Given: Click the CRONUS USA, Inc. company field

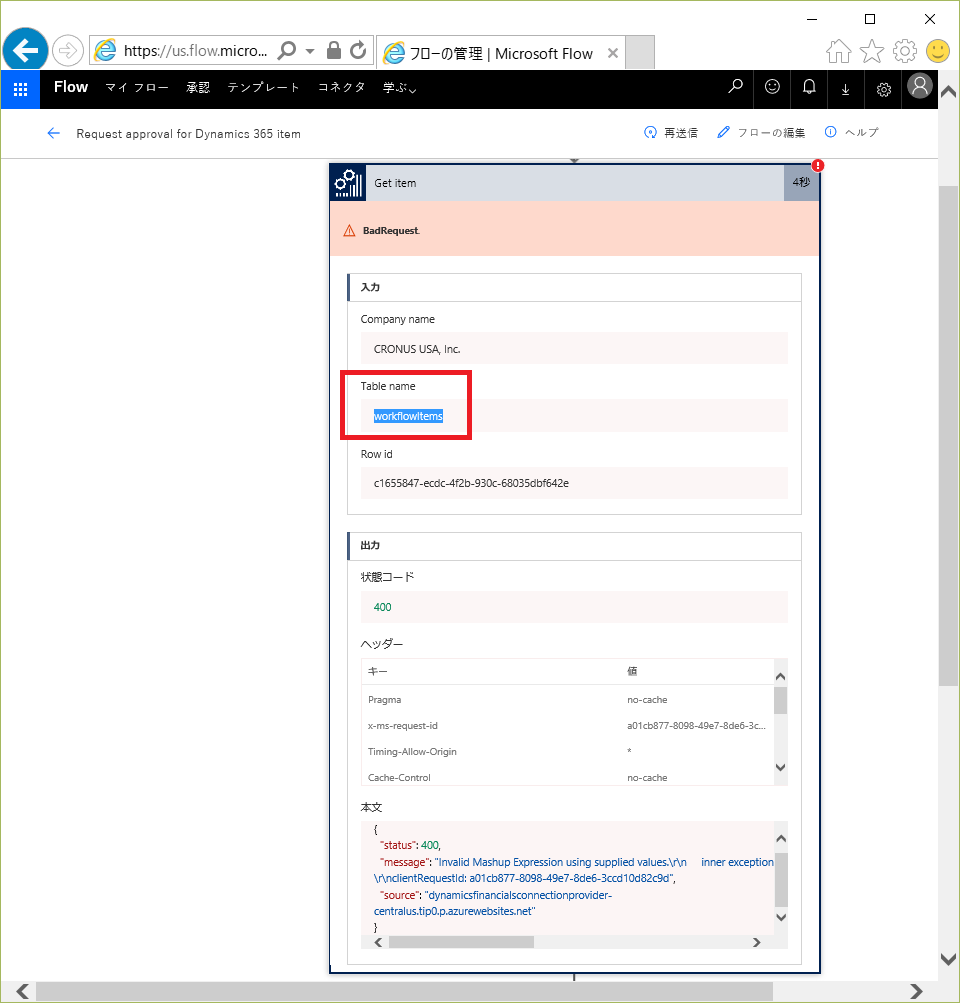Looking at the screenshot, I should 574,349.
